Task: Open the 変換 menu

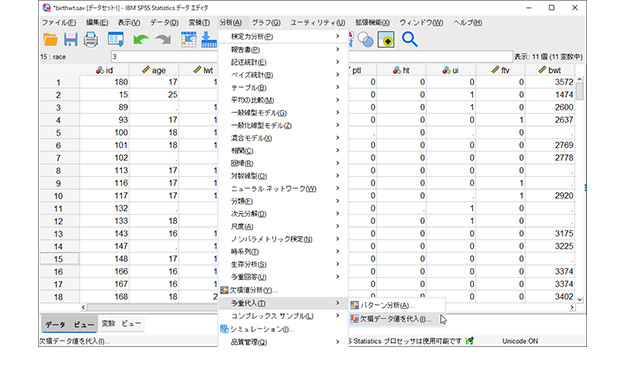Action: click(x=199, y=22)
